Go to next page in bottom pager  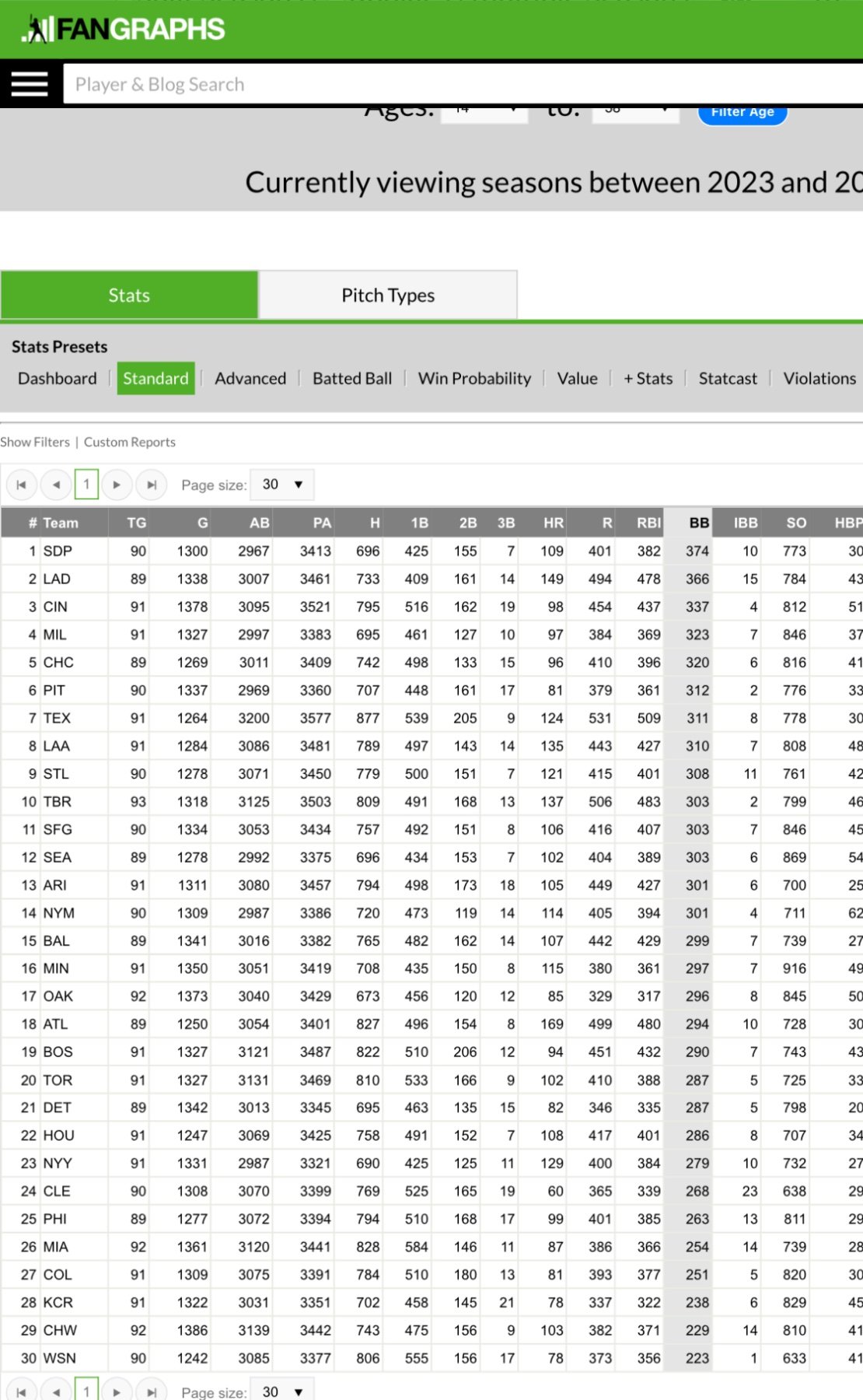(x=117, y=1391)
